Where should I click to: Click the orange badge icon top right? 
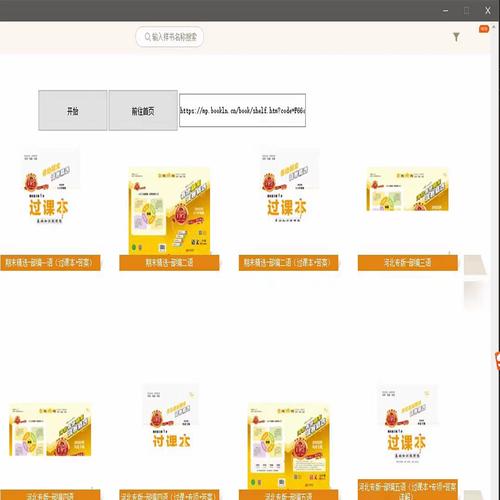coord(484,29)
